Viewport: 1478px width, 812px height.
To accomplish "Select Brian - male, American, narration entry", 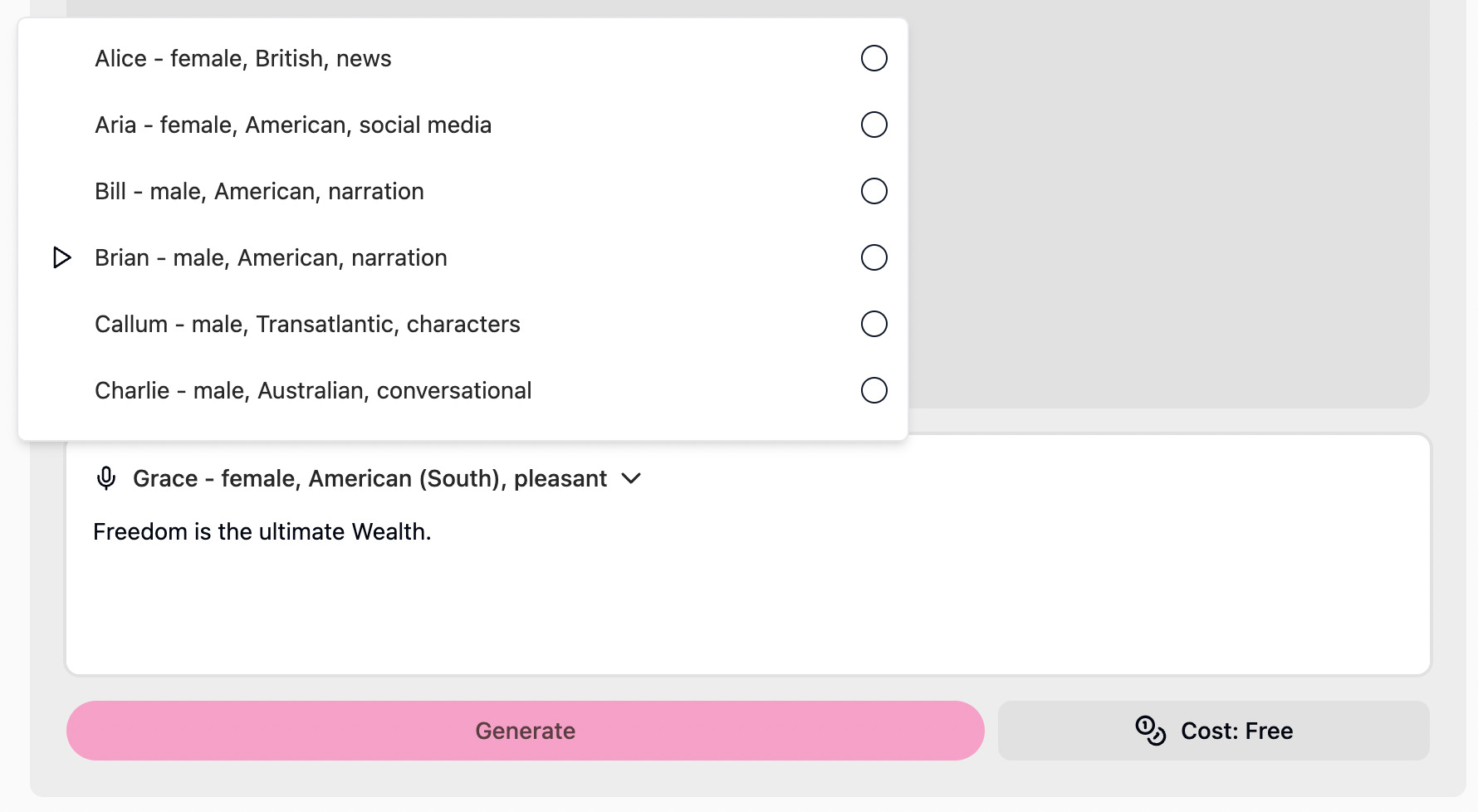I will [462, 257].
